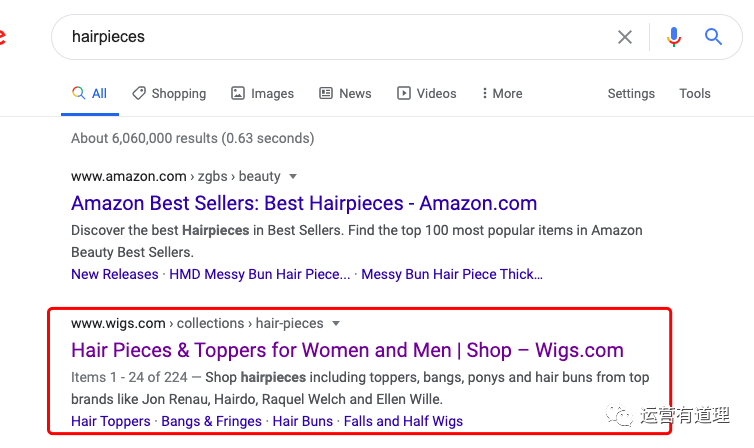Expand the amazon.com result dropdown arrow

[x=293, y=177]
